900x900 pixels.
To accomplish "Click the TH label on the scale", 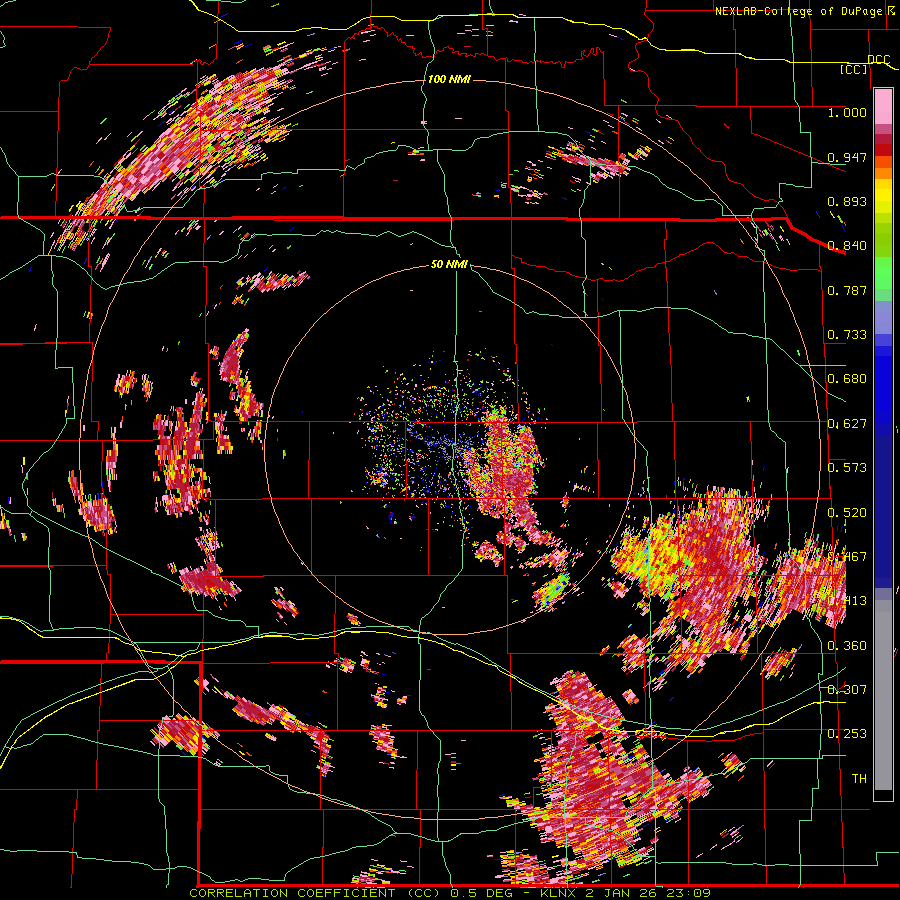I will coord(859,778).
